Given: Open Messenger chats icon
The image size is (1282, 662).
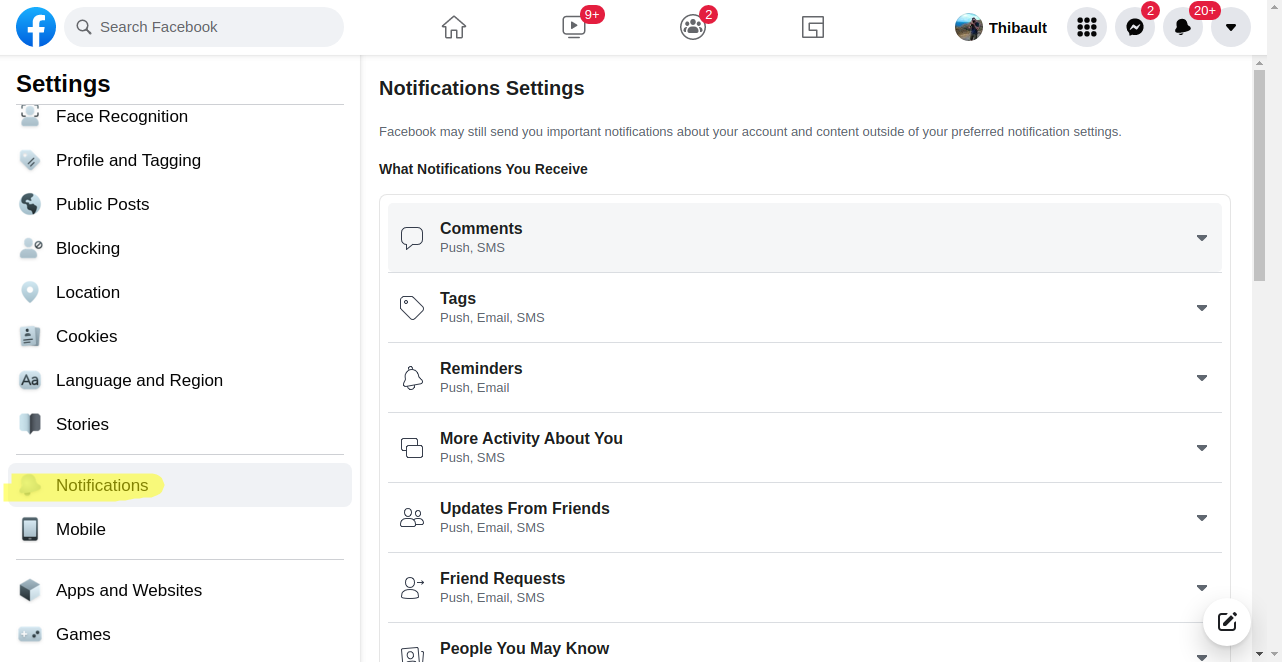Looking at the screenshot, I should pyautogui.click(x=1135, y=27).
